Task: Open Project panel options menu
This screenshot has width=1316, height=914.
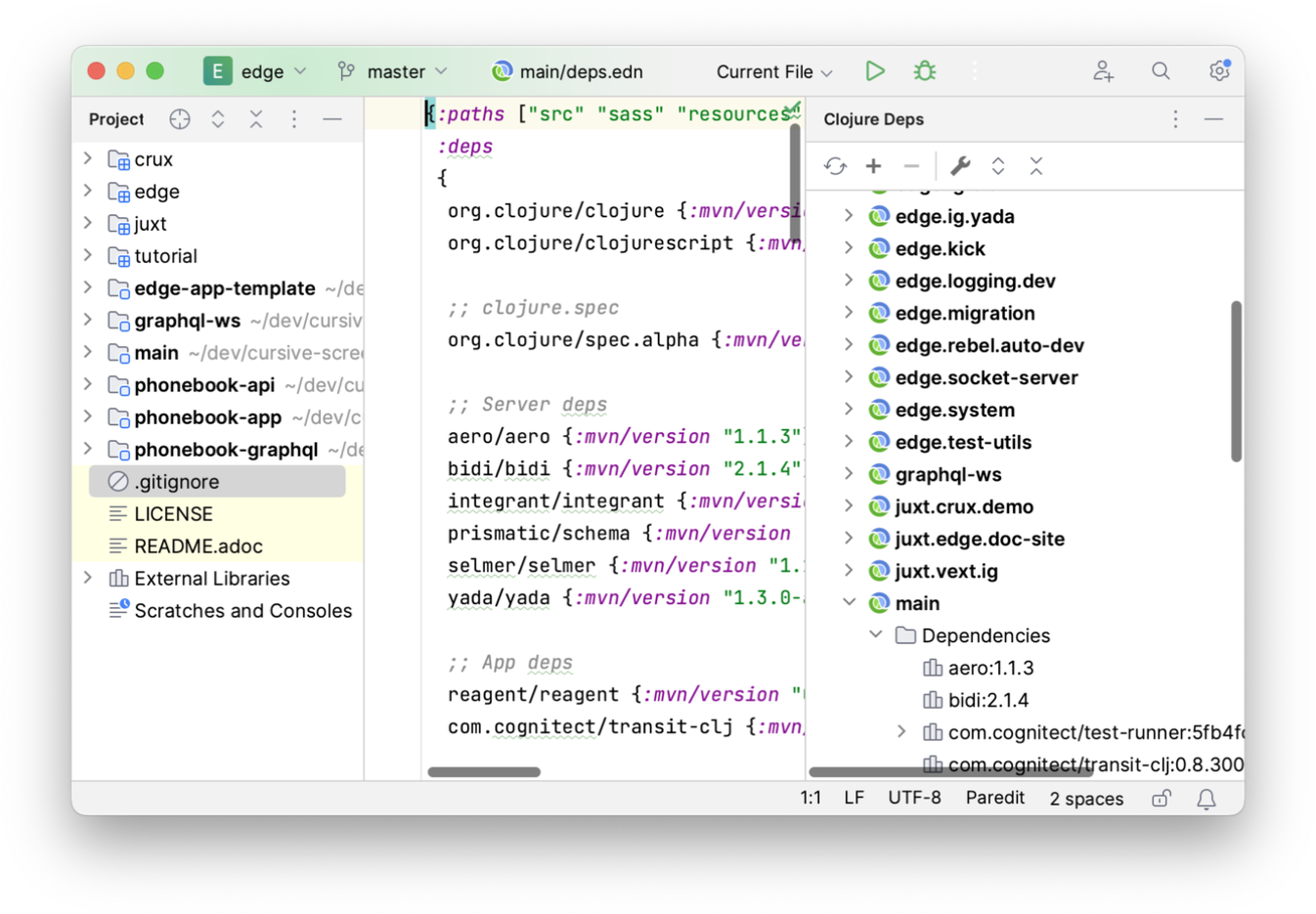Action: pos(294,119)
